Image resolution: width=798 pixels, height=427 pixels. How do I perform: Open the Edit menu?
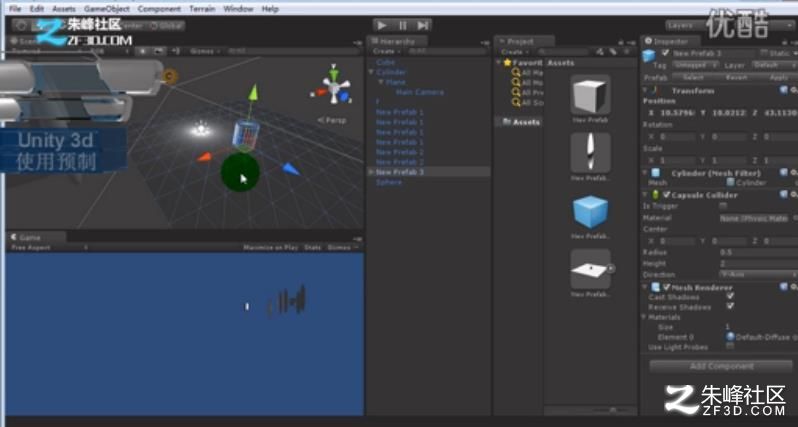point(37,9)
